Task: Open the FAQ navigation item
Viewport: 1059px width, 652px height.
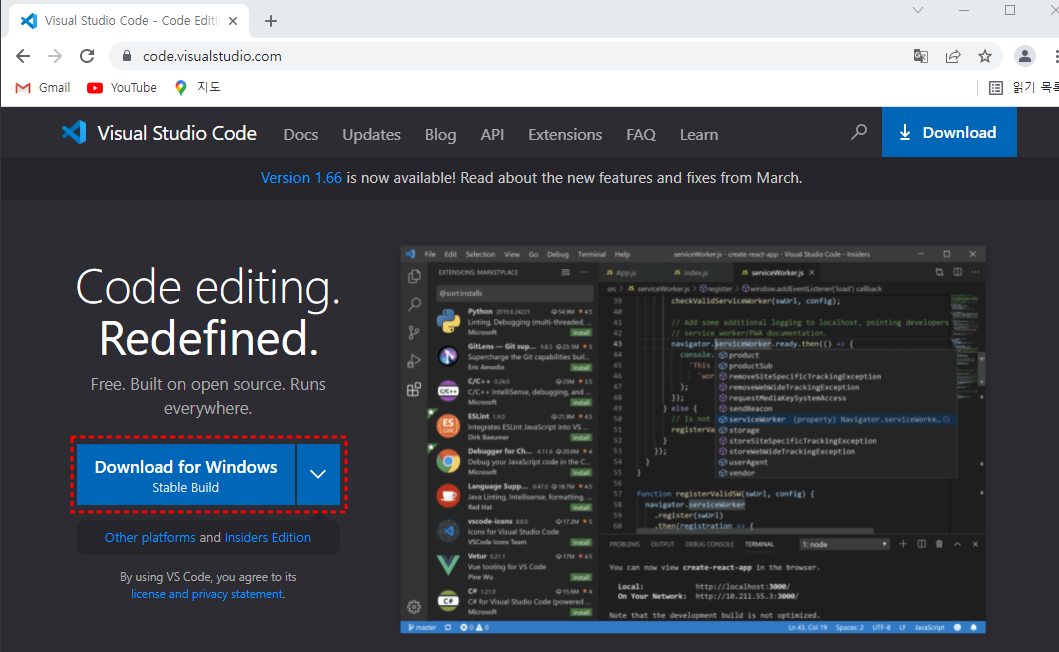Action: pos(641,134)
